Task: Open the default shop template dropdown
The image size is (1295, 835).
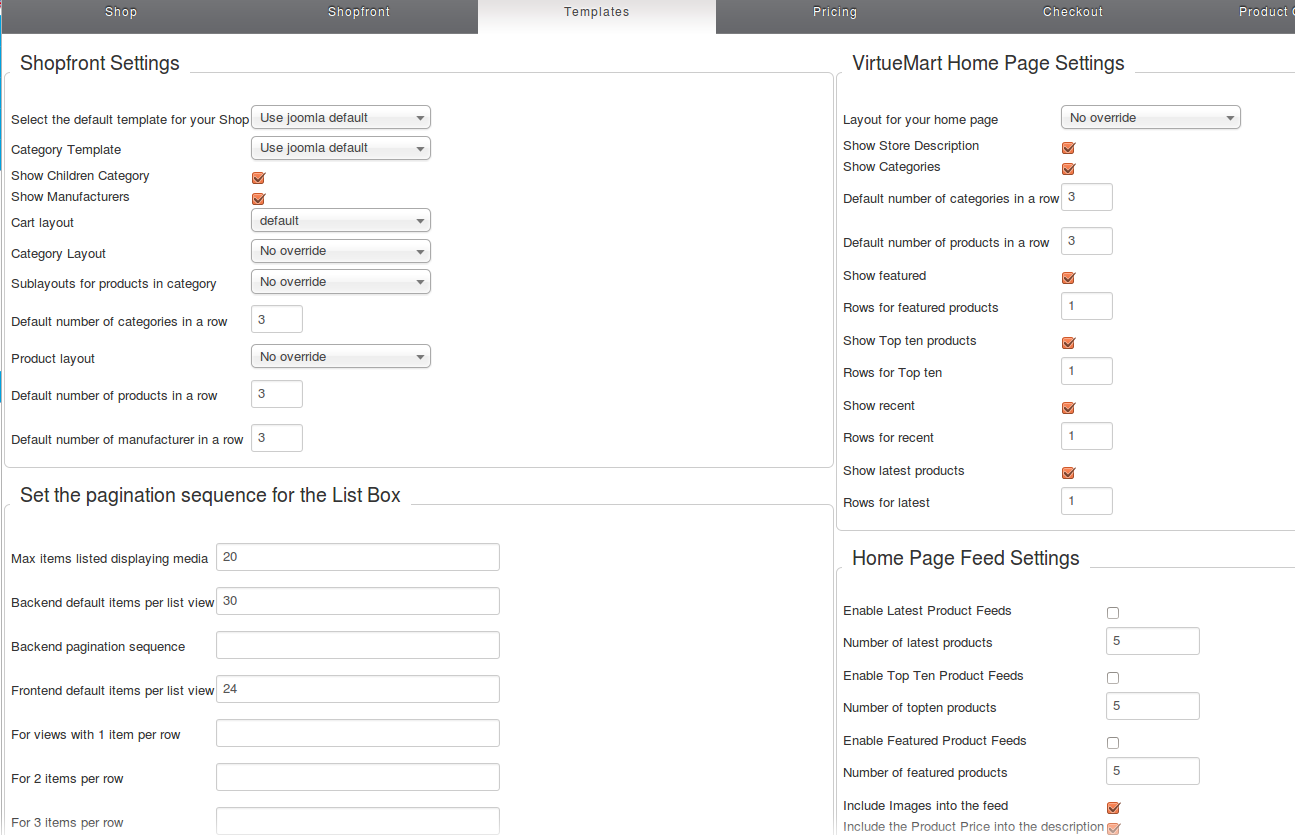Action: 341,118
